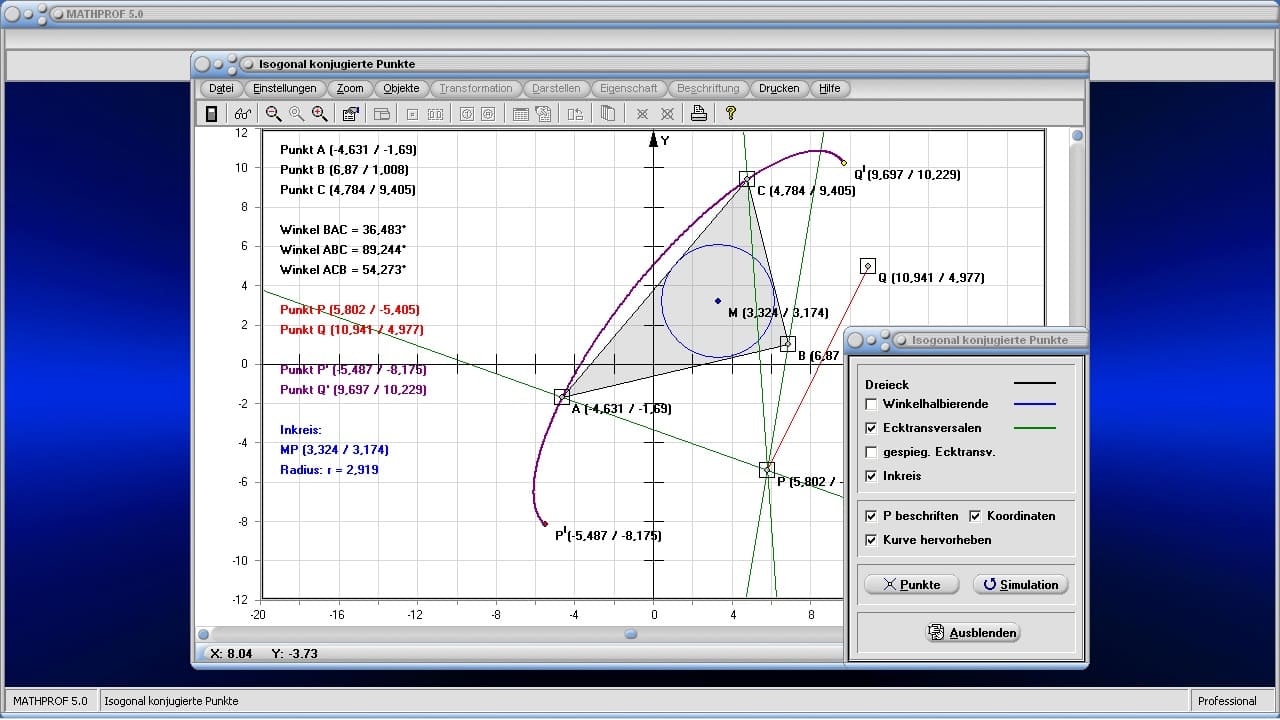Click incircle center point M
Image resolution: width=1280 pixels, height=720 pixels.
coord(718,300)
